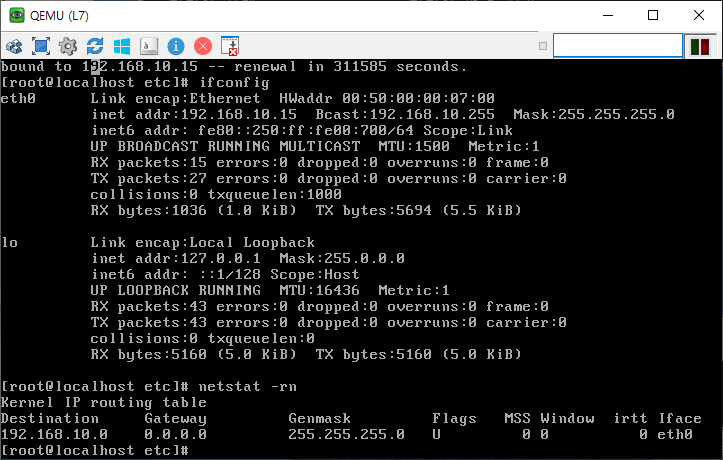
Task: Toggle fullscreen mode with the blue square icon
Action: (41, 46)
